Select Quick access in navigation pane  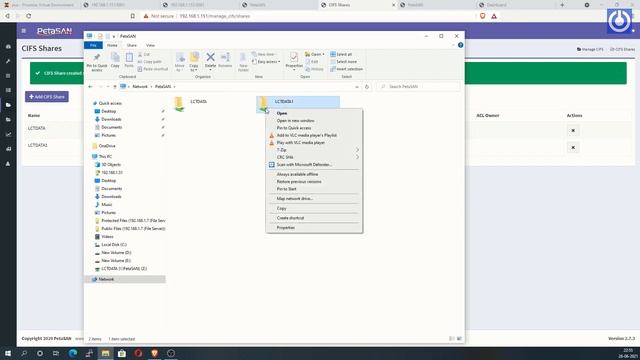[x=110, y=103]
